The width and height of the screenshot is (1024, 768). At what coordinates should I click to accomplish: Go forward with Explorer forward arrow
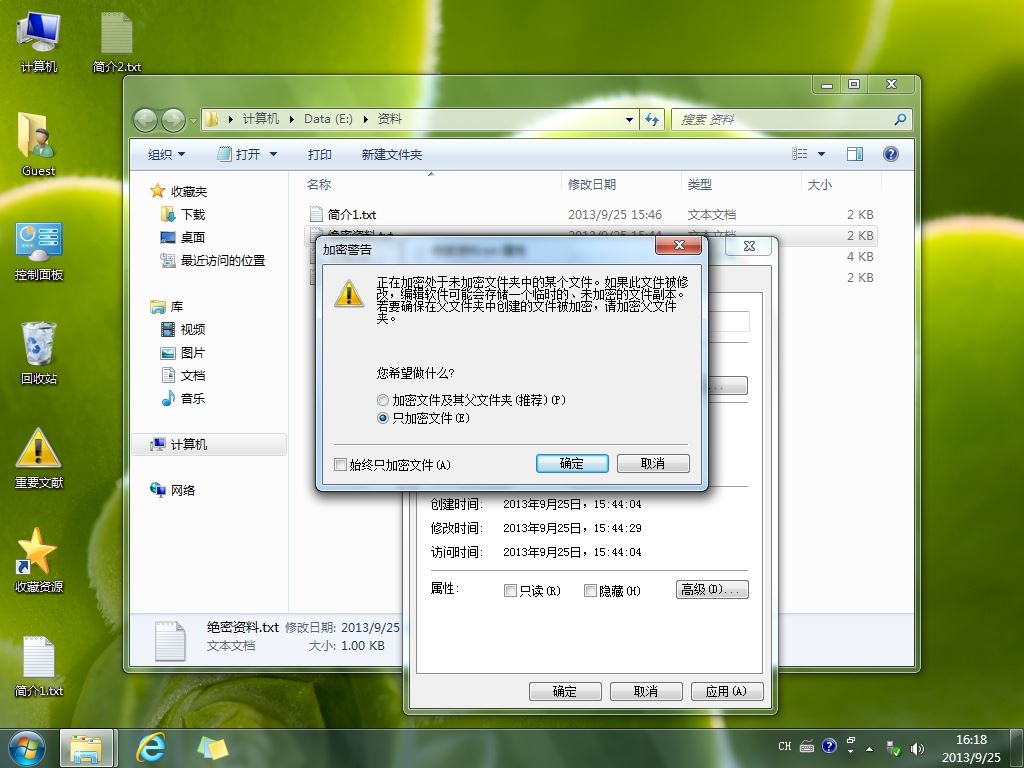click(173, 120)
